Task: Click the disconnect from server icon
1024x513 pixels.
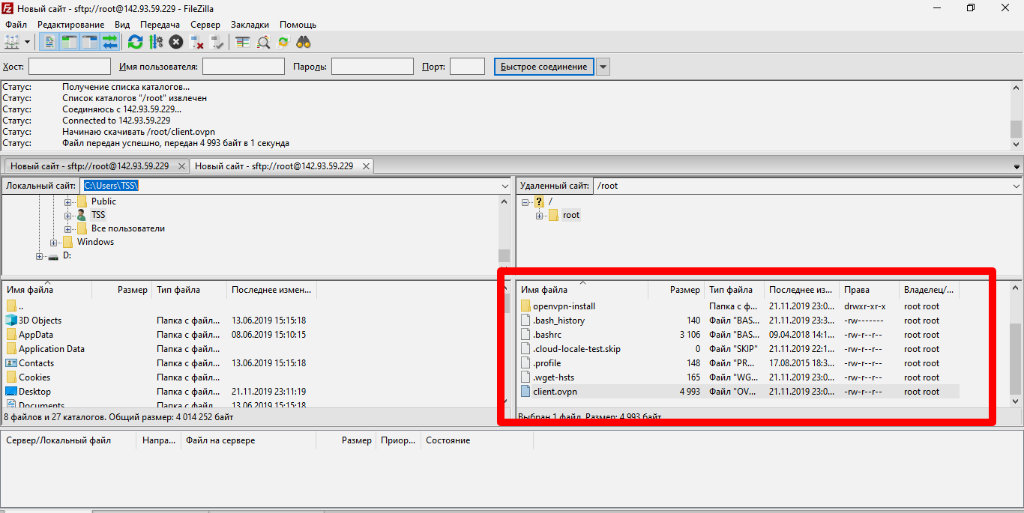Action: pyautogui.click(x=197, y=42)
